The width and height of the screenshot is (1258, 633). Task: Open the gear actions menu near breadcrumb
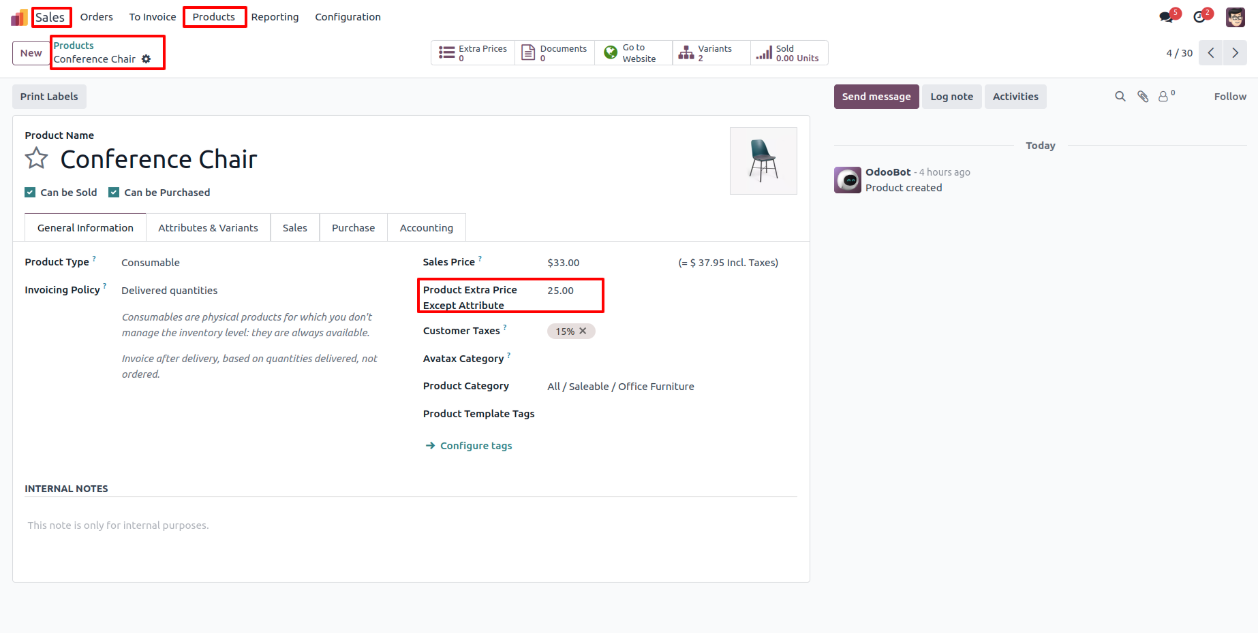coord(146,59)
